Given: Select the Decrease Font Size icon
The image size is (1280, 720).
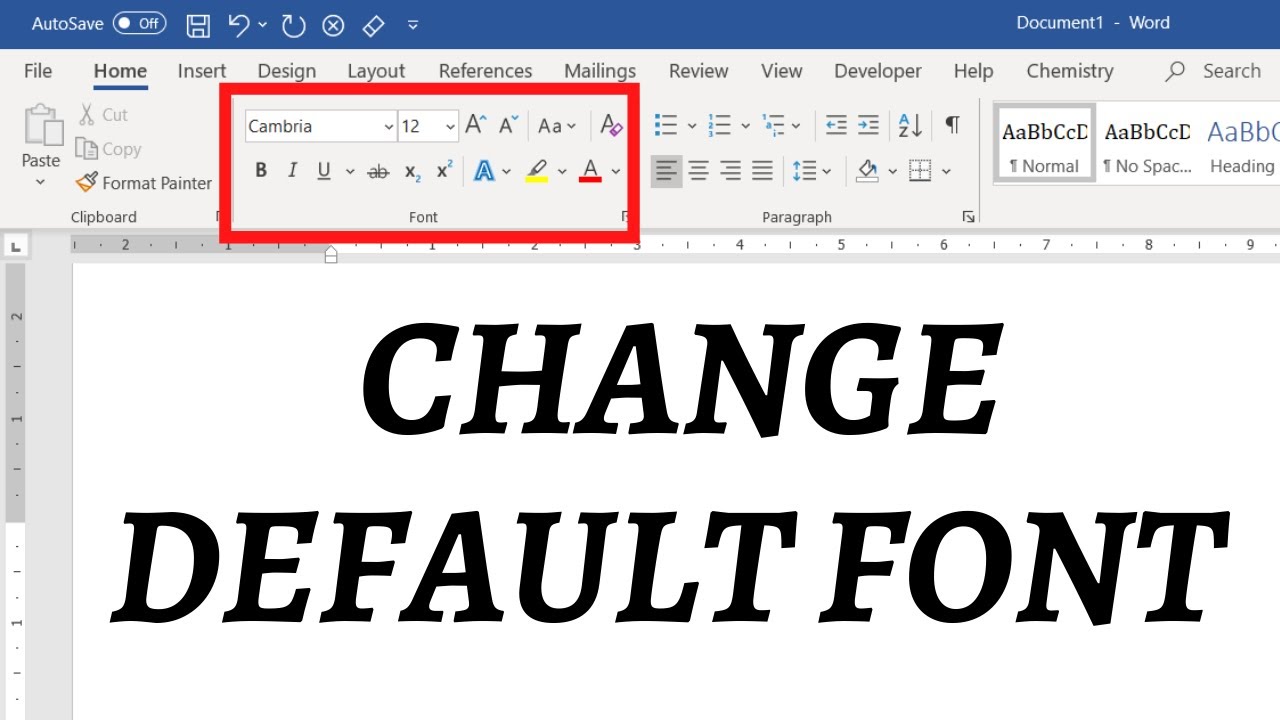Looking at the screenshot, I should click(507, 124).
